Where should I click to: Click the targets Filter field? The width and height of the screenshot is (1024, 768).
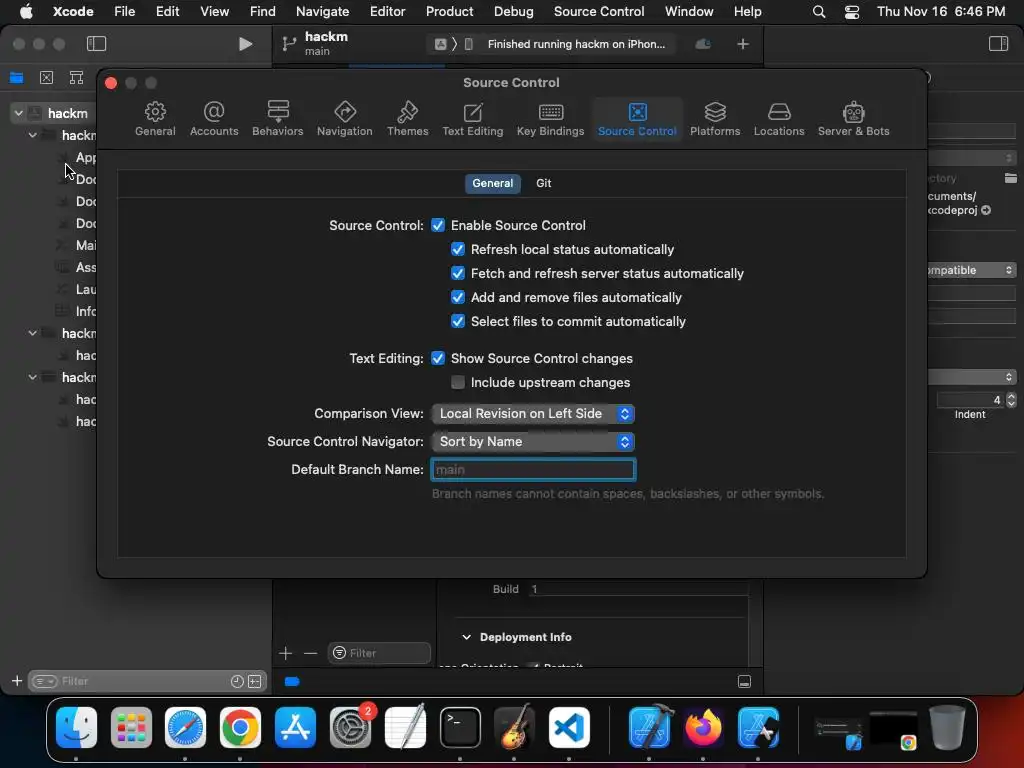[379, 653]
